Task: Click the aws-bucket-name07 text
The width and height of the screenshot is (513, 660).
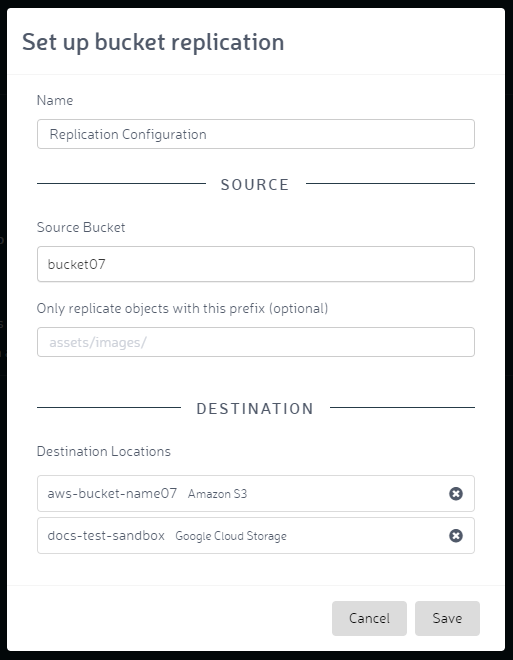Action: (112, 493)
